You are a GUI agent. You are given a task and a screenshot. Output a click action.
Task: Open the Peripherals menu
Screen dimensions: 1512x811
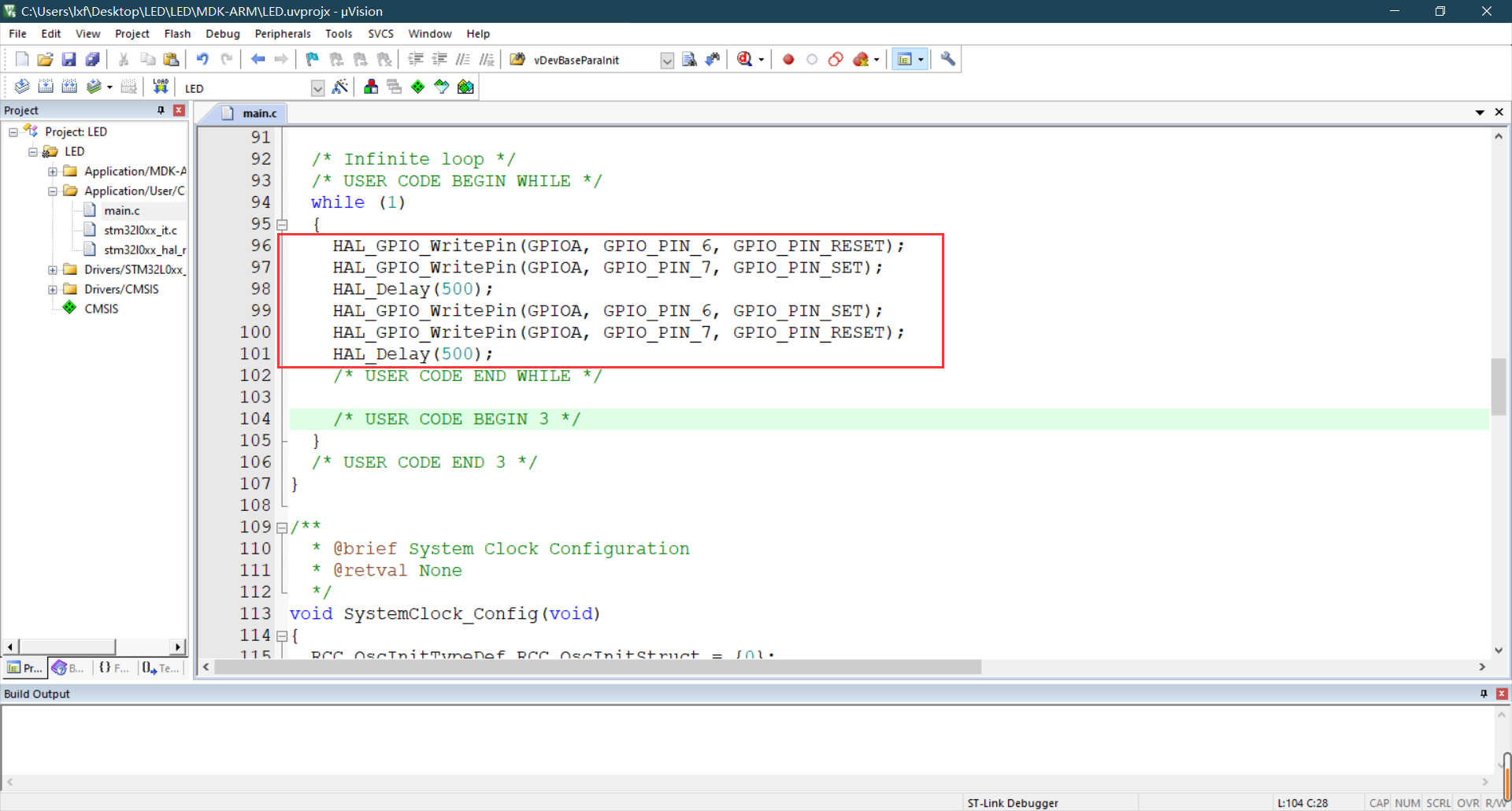pyautogui.click(x=283, y=34)
